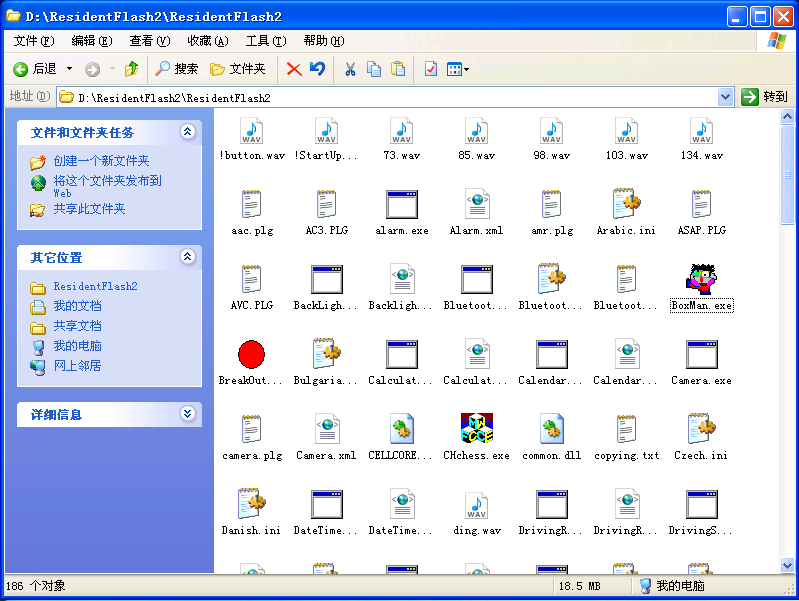The width and height of the screenshot is (799, 601).
Task: Select the alarm.exe file icon
Action: pyautogui.click(x=402, y=205)
